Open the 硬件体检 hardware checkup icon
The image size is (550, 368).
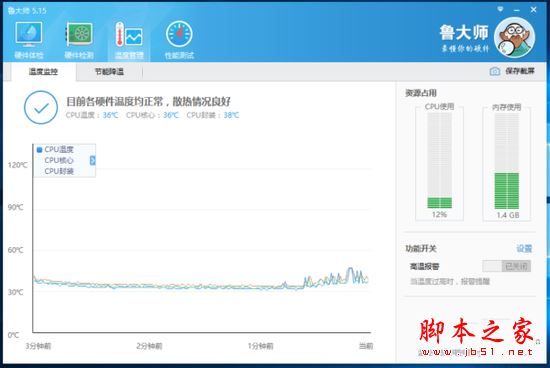tap(29, 40)
